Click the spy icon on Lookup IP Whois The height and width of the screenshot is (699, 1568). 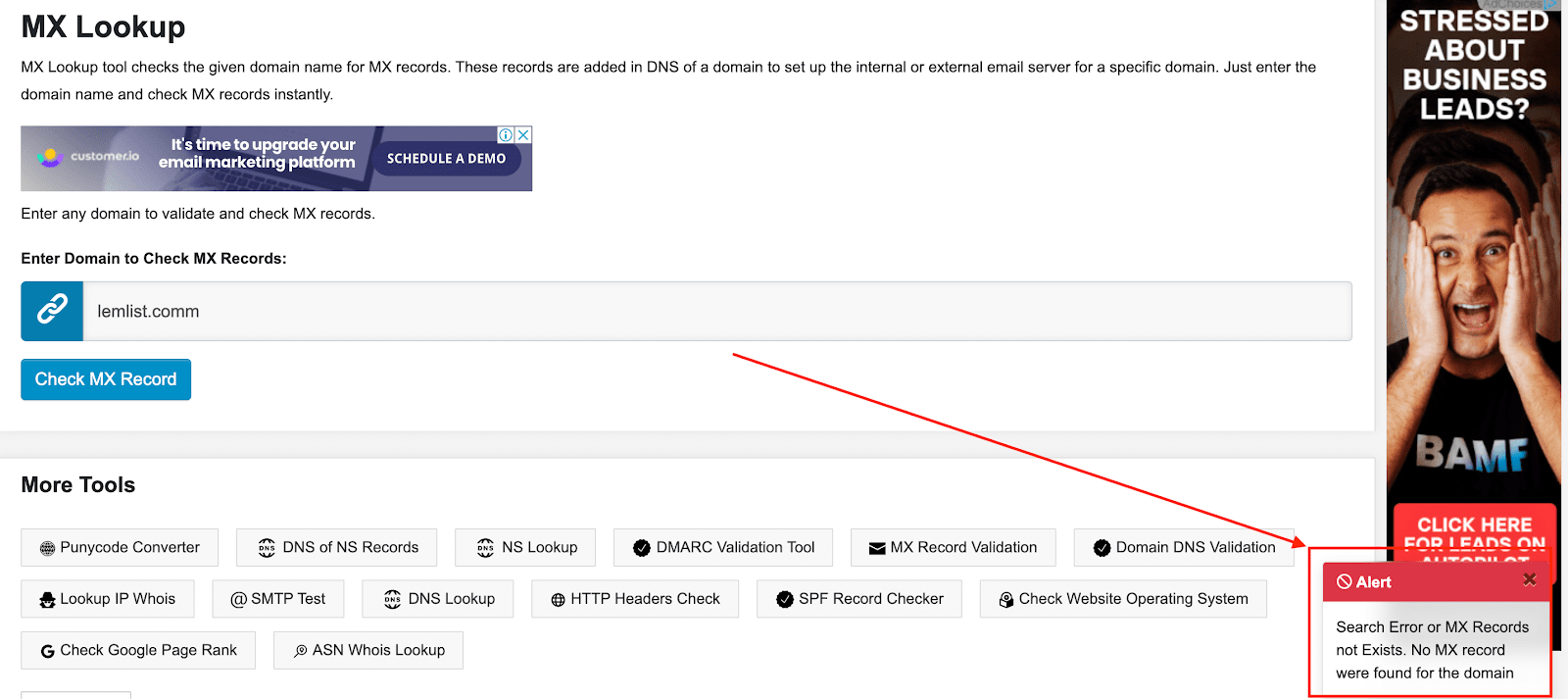pos(47,600)
